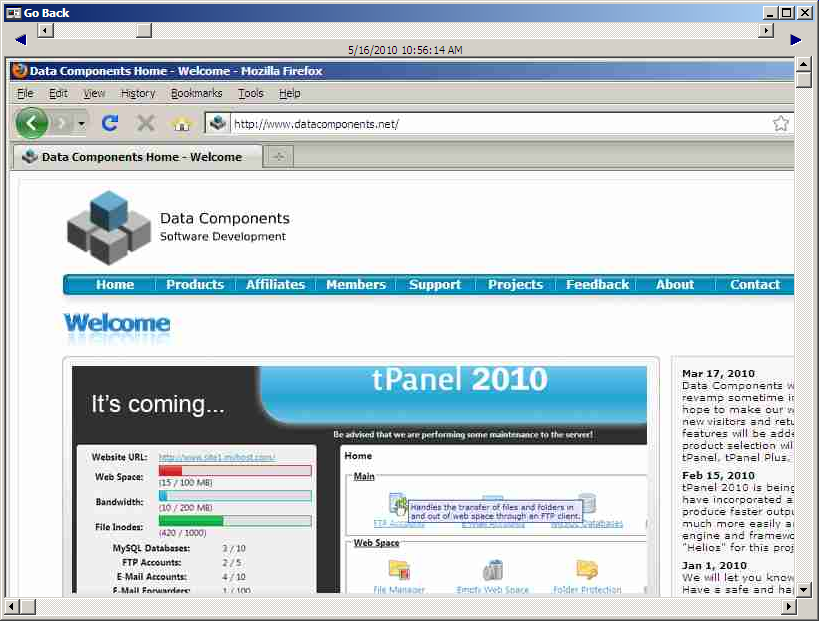This screenshot has height=621, width=819.
Task: Click the Go Back timeline slider thumb
Action: point(144,30)
